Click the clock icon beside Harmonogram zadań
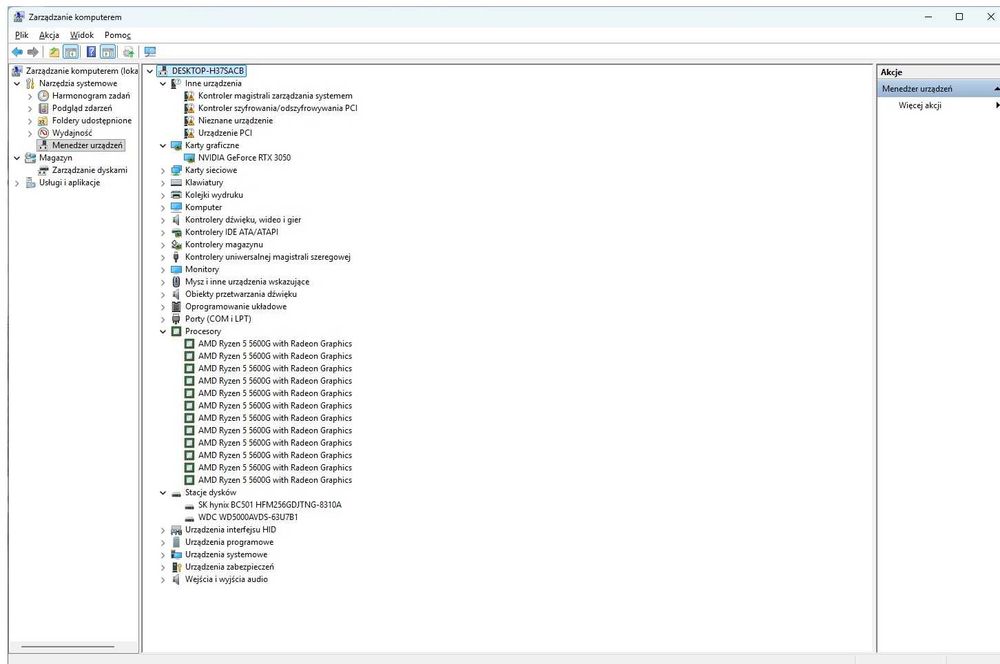 tap(43, 96)
